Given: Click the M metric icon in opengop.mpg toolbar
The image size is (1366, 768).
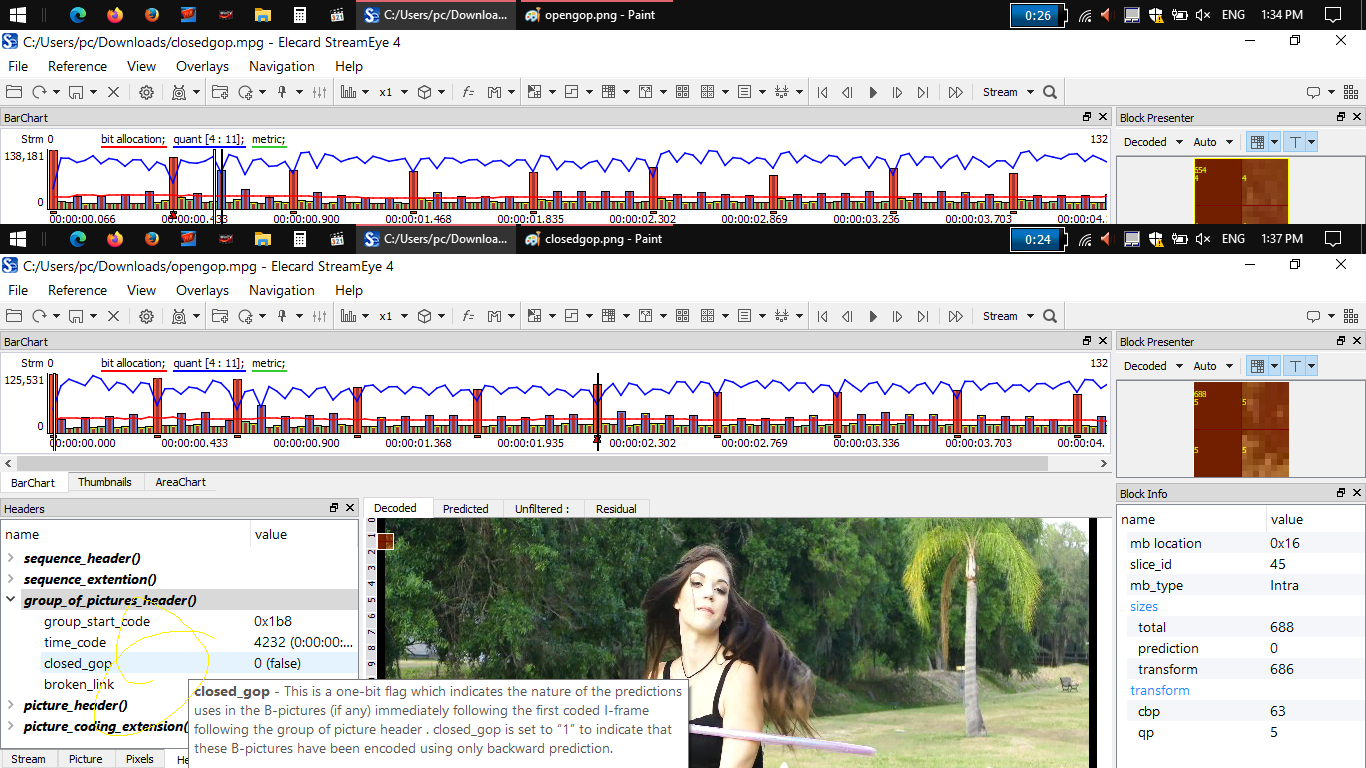Looking at the screenshot, I should click(x=494, y=316).
